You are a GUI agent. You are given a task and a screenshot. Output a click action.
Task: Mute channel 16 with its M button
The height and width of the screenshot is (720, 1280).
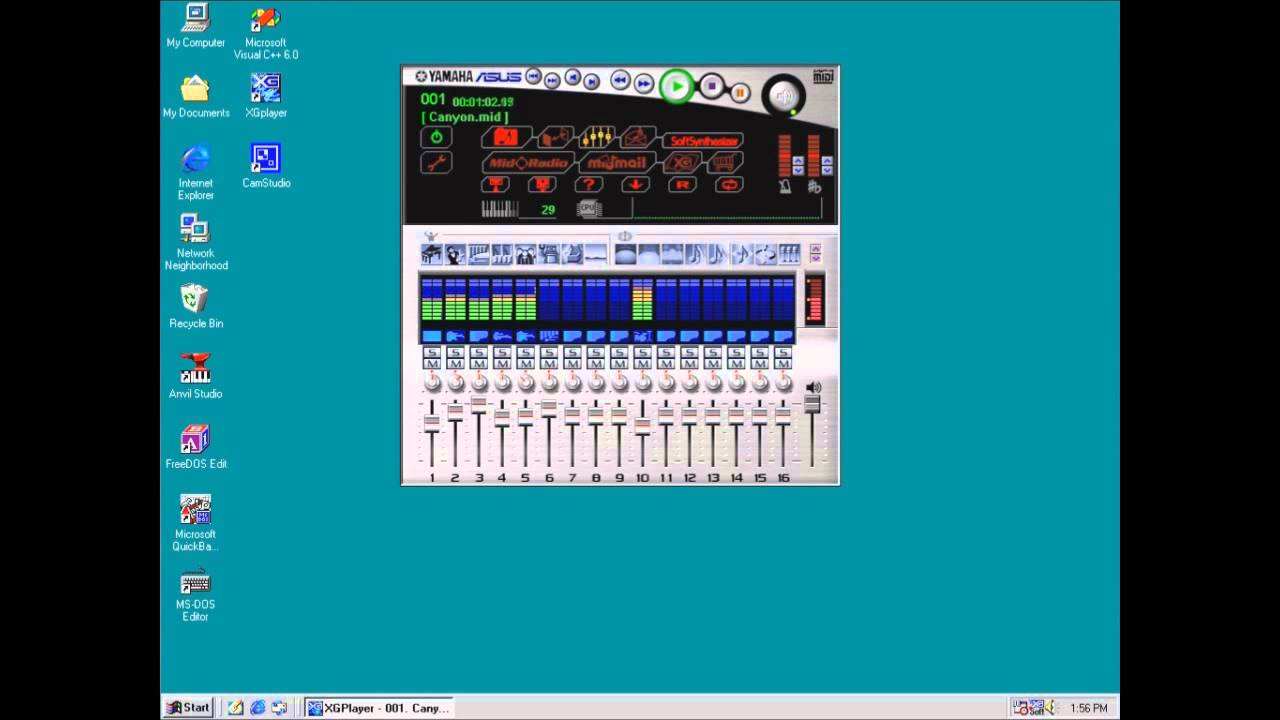click(784, 364)
